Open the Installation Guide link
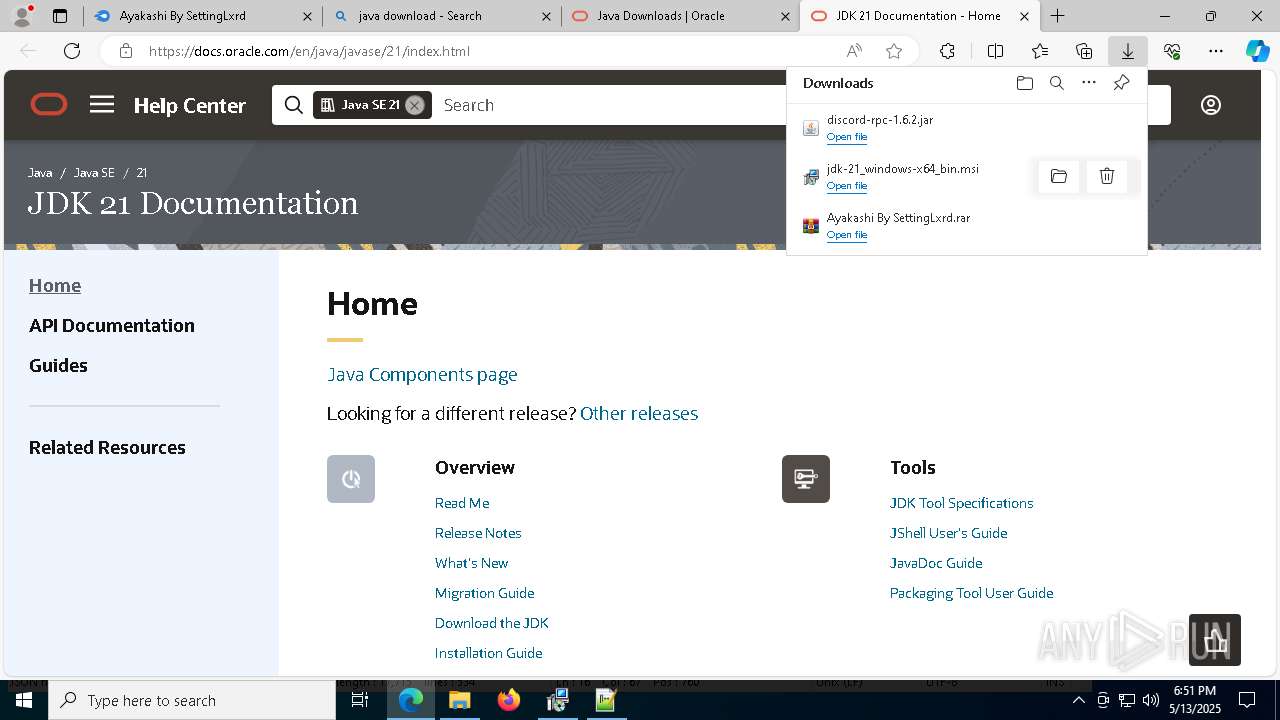Image resolution: width=1280 pixels, height=720 pixels. coord(488,653)
